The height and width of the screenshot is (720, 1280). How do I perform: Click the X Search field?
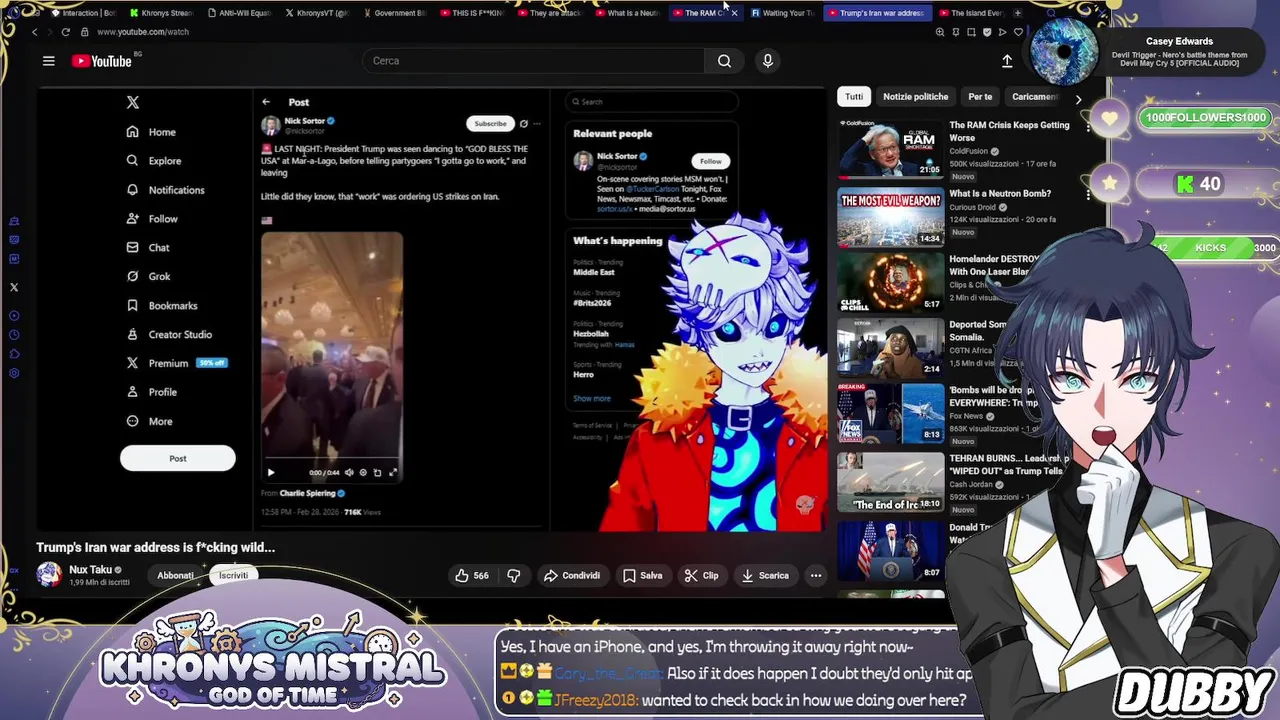[x=652, y=102]
